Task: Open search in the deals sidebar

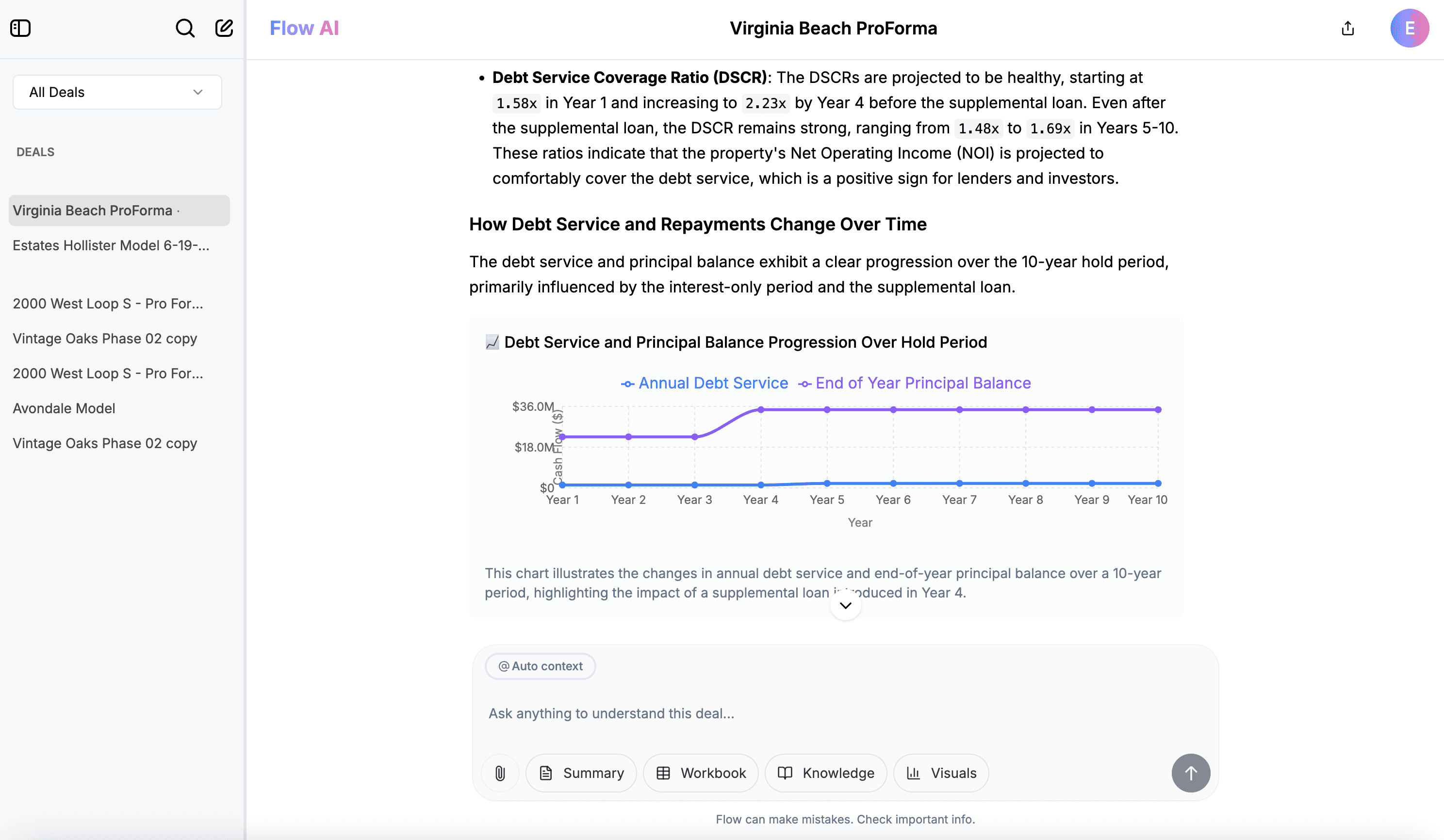Action: point(184,28)
